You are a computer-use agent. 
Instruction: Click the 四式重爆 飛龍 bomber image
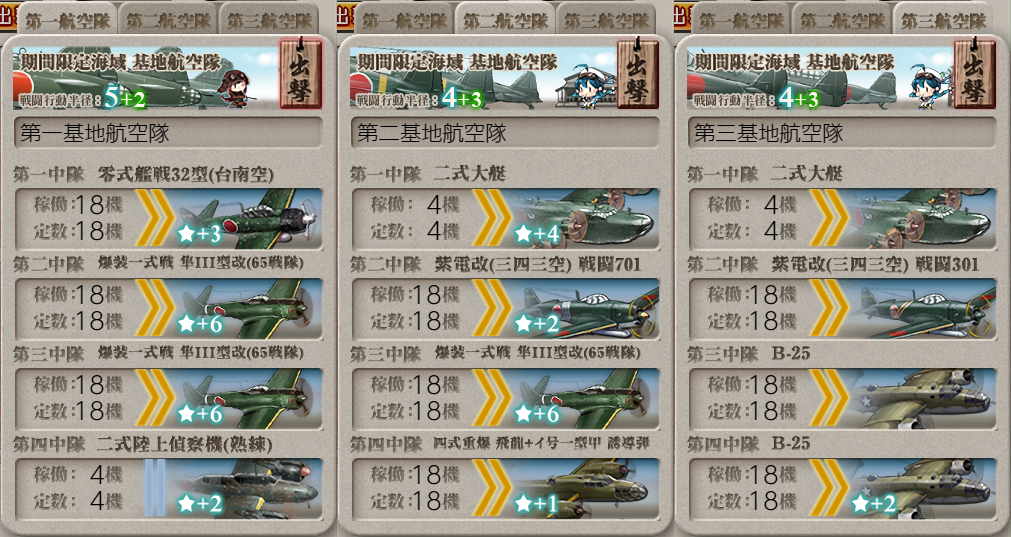pyautogui.click(x=585, y=488)
